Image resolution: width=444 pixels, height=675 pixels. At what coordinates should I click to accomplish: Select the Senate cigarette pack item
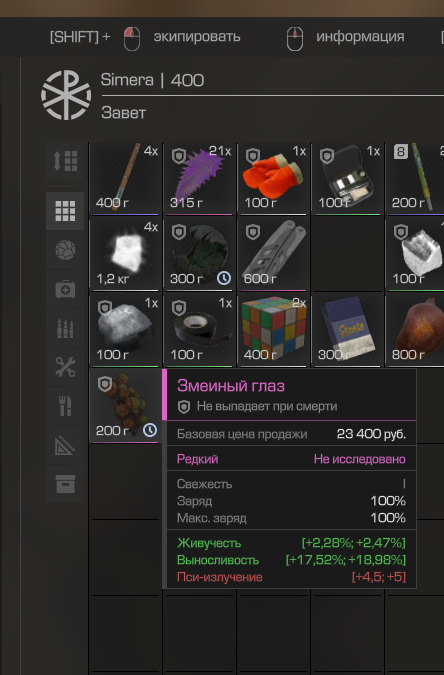(x=348, y=331)
